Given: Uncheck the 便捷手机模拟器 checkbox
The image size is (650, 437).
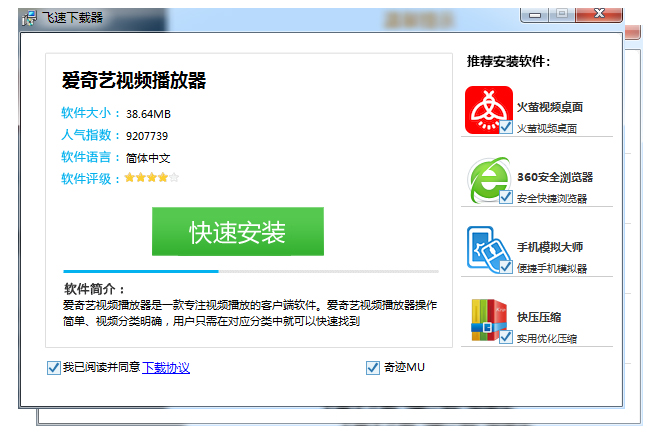Looking at the screenshot, I should (x=506, y=268).
